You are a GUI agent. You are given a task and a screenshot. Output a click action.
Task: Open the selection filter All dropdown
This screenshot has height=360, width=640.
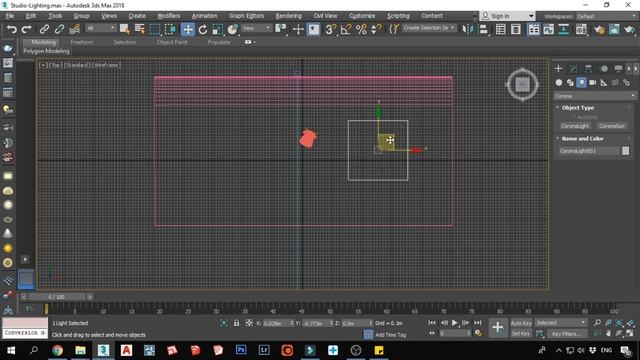101,28
